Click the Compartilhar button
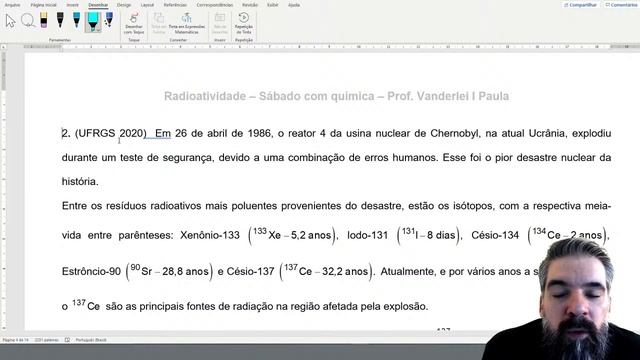This screenshot has height=360, width=640. point(580,5)
